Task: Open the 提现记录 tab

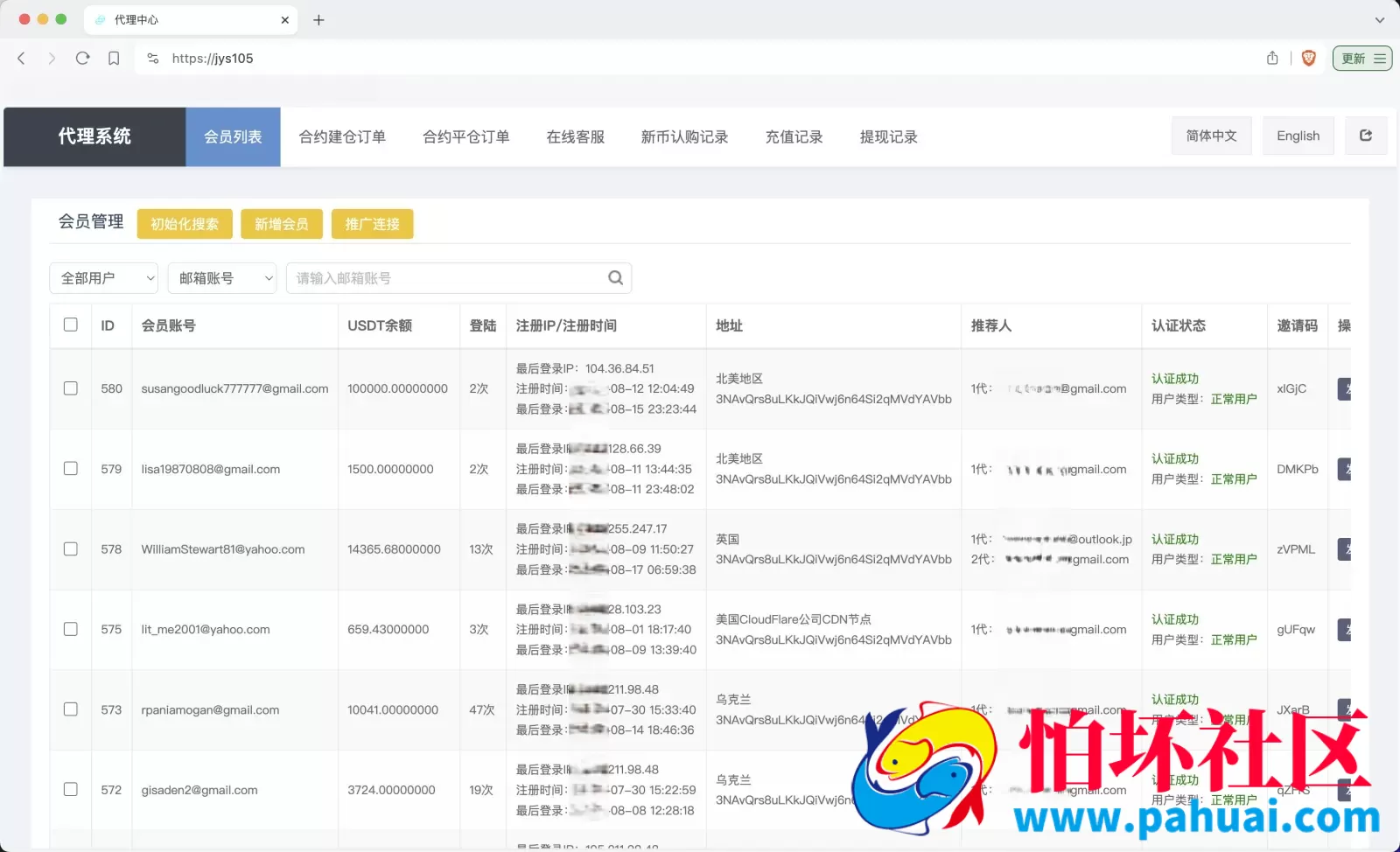Action: tap(889, 136)
